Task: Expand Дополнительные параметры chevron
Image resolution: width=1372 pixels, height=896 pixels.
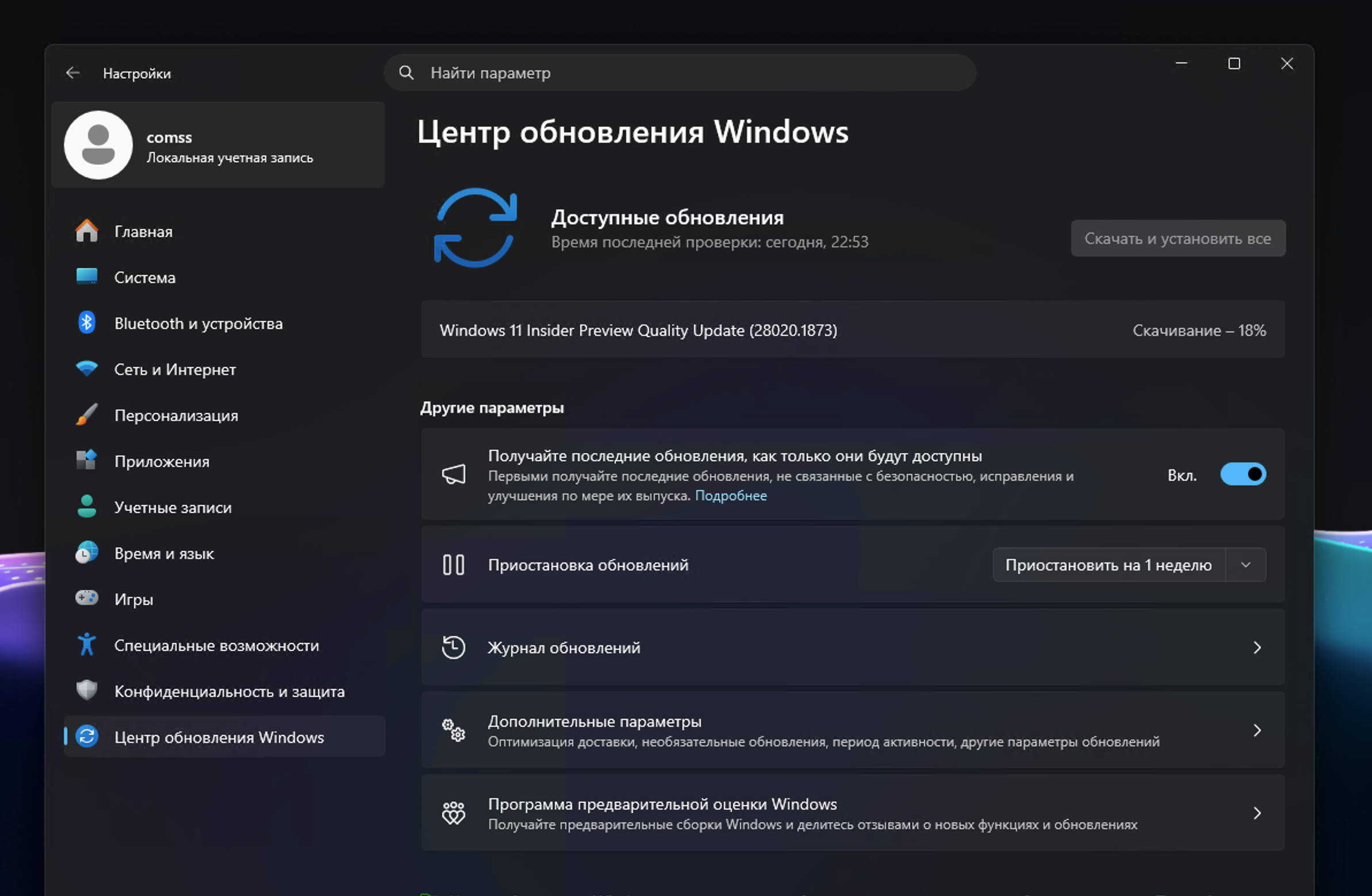Action: (x=1257, y=730)
